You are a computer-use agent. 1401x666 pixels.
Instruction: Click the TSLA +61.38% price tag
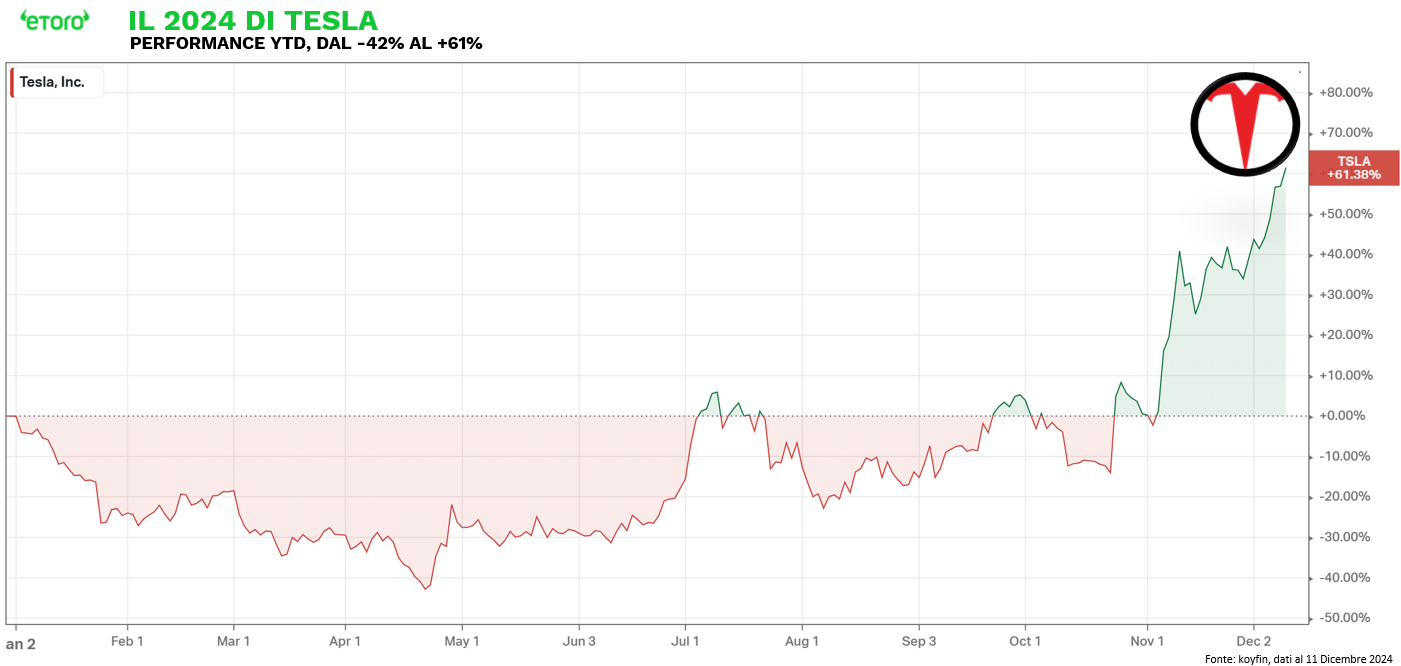[x=1354, y=167]
